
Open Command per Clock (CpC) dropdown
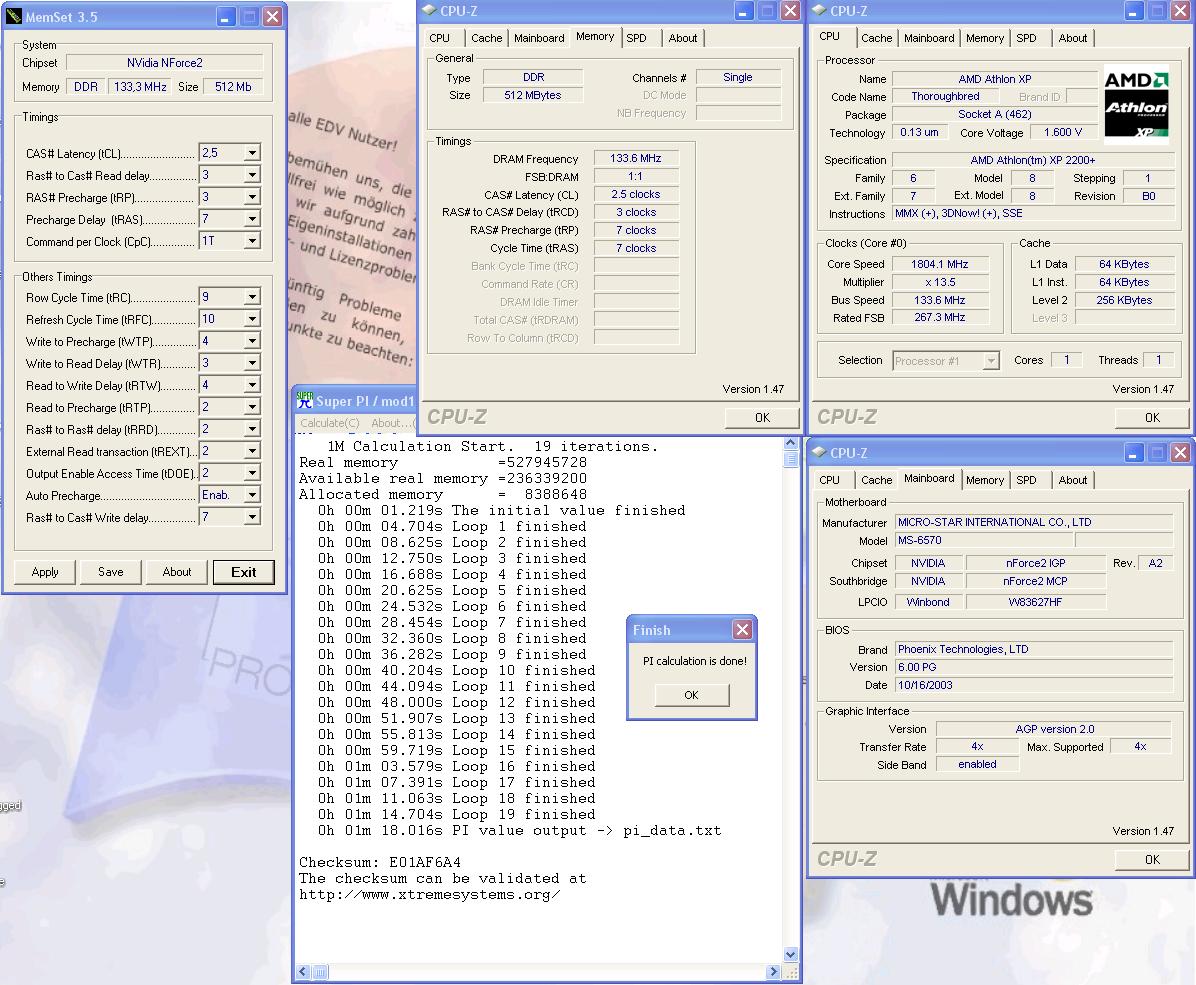tap(252, 241)
